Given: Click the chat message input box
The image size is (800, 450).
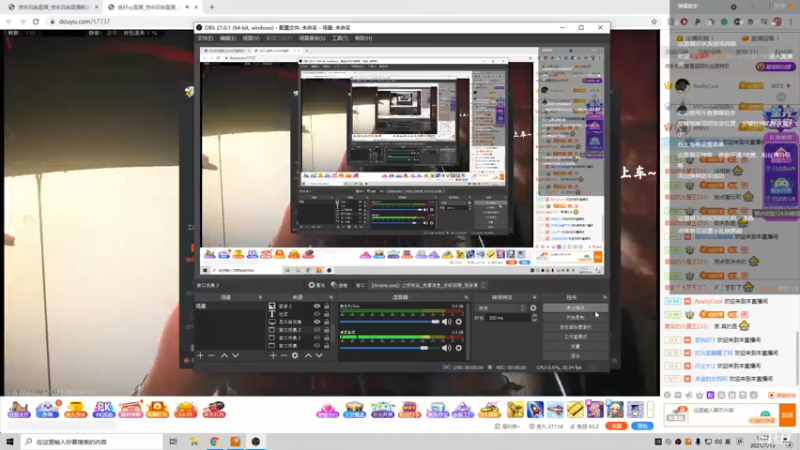Looking at the screenshot, I should [x=721, y=414].
